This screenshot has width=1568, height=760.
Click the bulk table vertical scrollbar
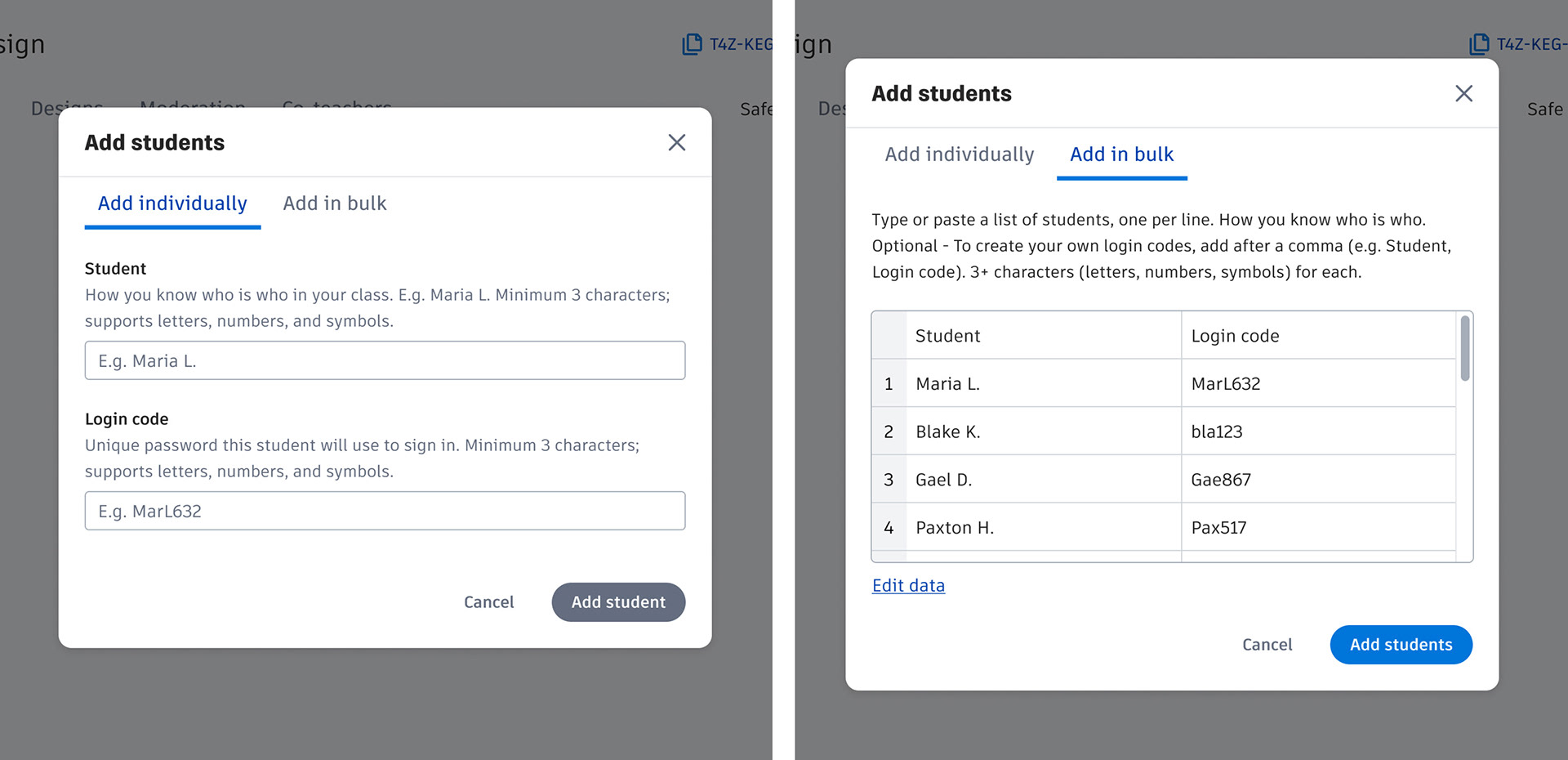pyautogui.click(x=1465, y=350)
